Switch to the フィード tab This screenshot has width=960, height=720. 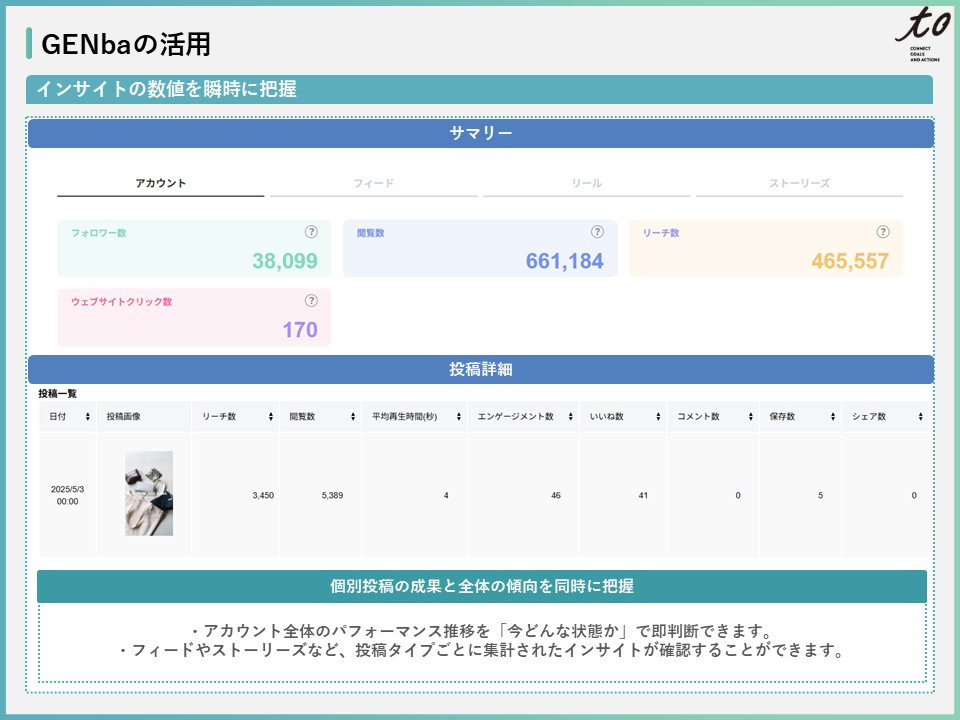tap(374, 184)
